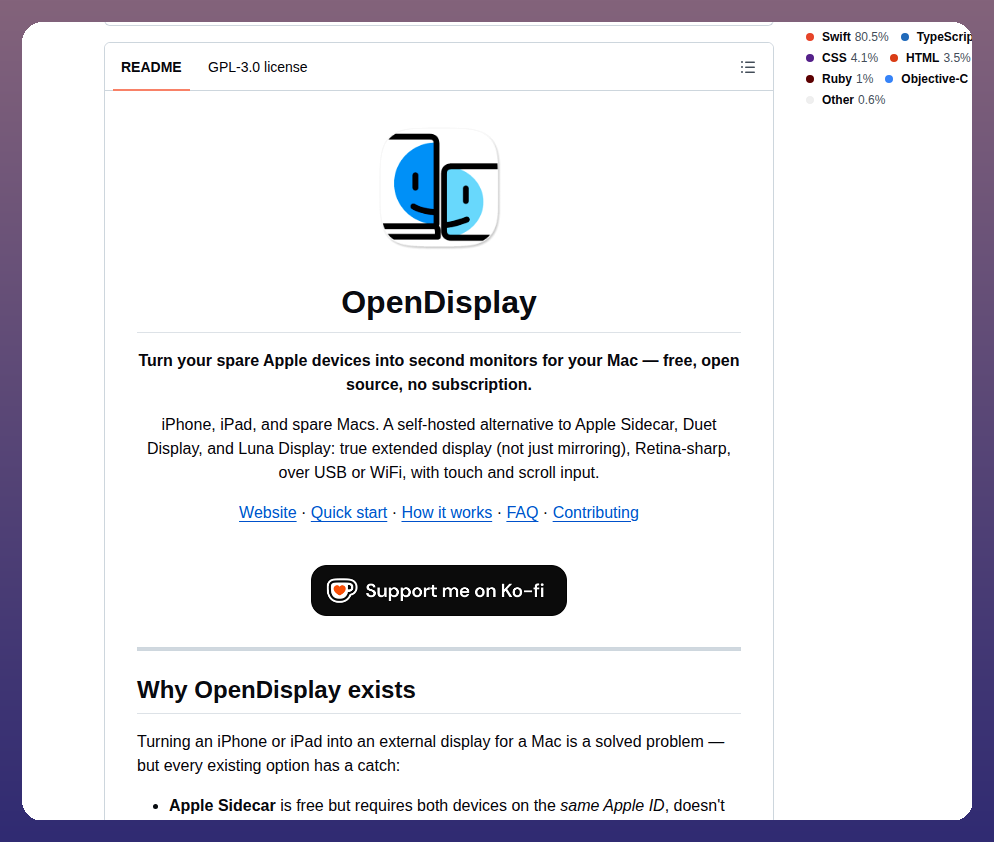
Task: Select the Ruby 1% language entry
Action: coord(839,79)
